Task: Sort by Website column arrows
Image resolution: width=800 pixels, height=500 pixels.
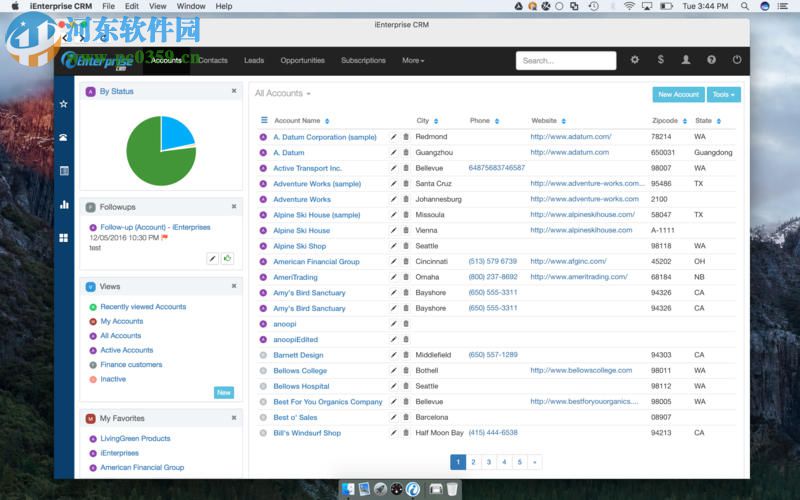Action: [563, 121]
